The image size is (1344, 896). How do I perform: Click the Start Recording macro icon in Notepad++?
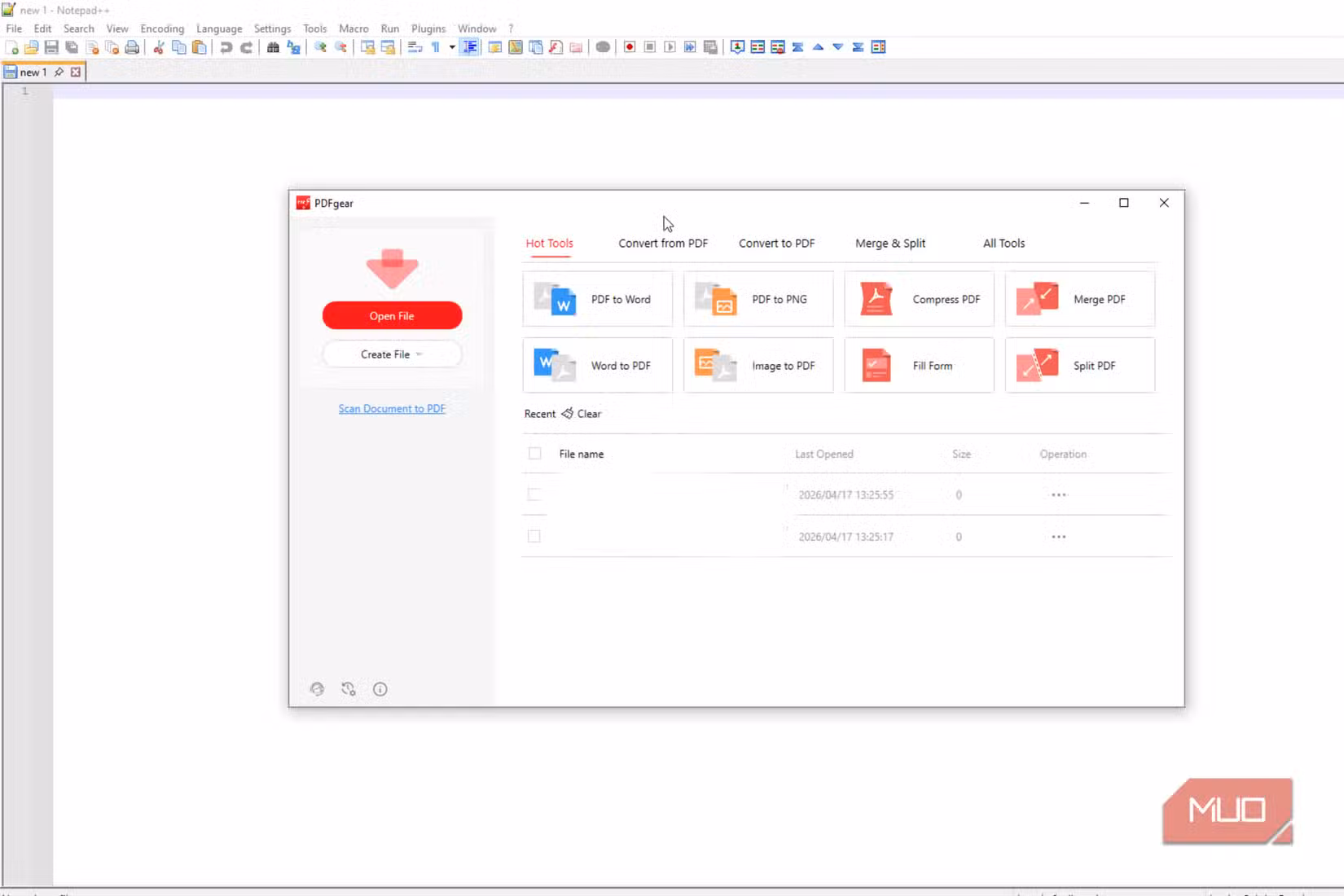[630, 47]
